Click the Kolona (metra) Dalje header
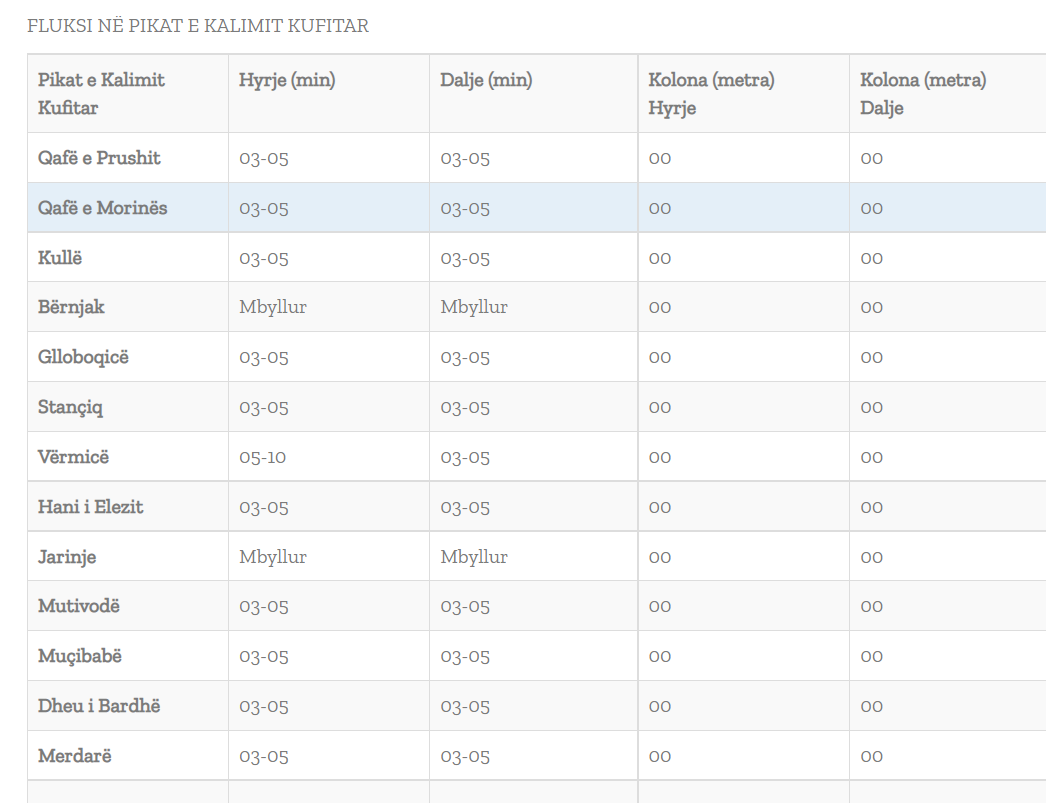Screen dimensions: 1046x803 pos(923,94)
